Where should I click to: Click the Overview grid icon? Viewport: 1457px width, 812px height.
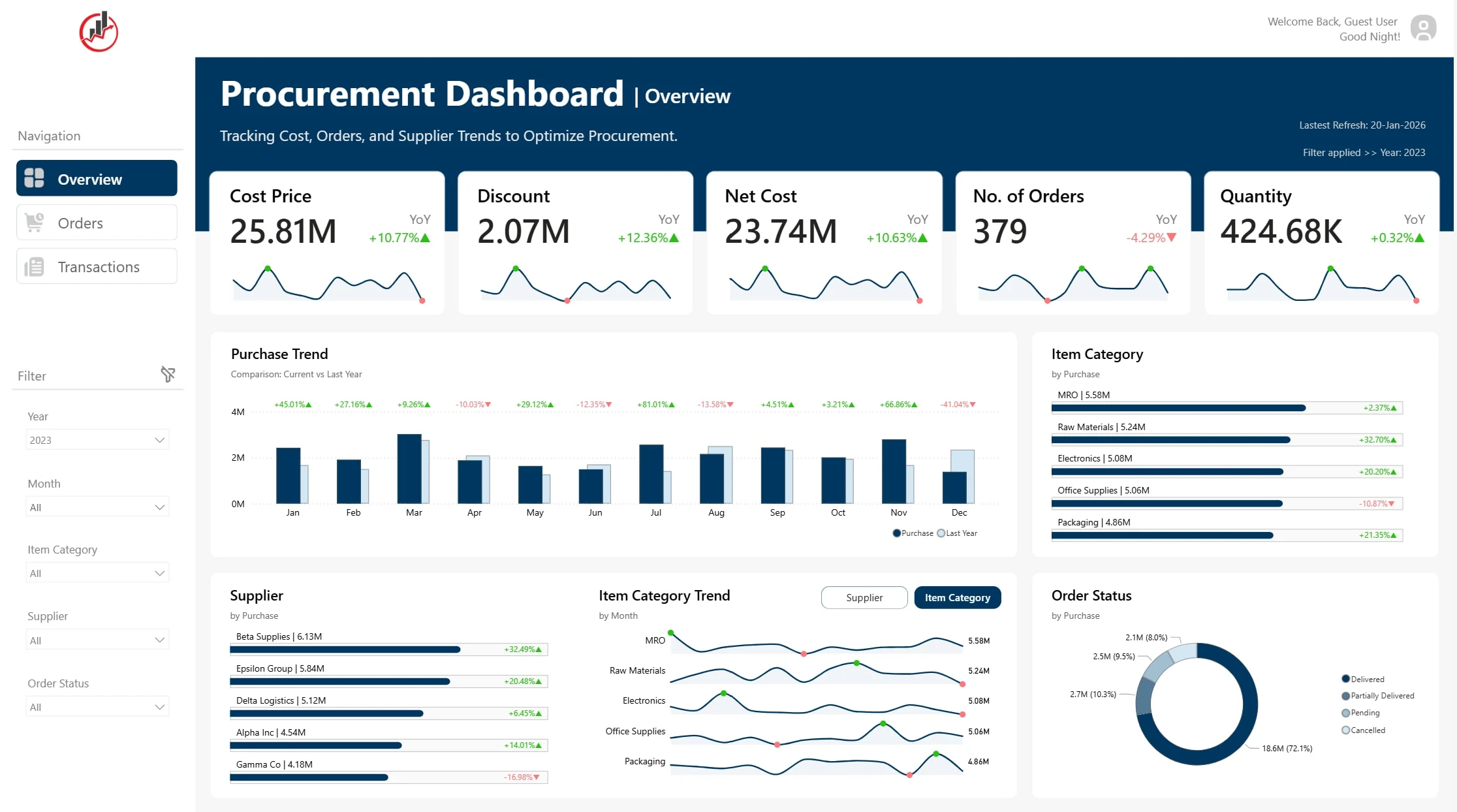pyautogui.click(x=34, y=178)
